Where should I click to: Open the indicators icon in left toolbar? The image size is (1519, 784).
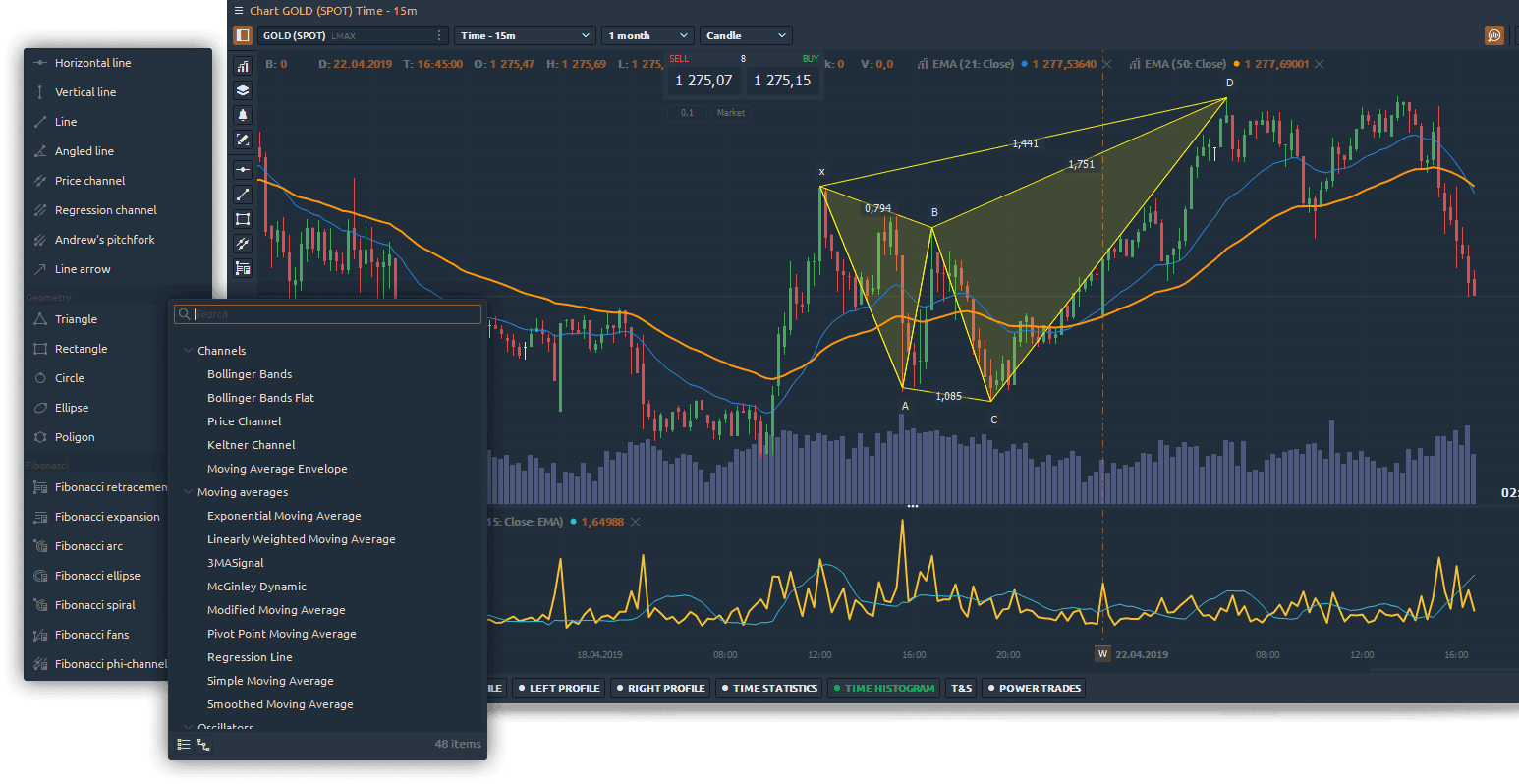coord(243,66)
